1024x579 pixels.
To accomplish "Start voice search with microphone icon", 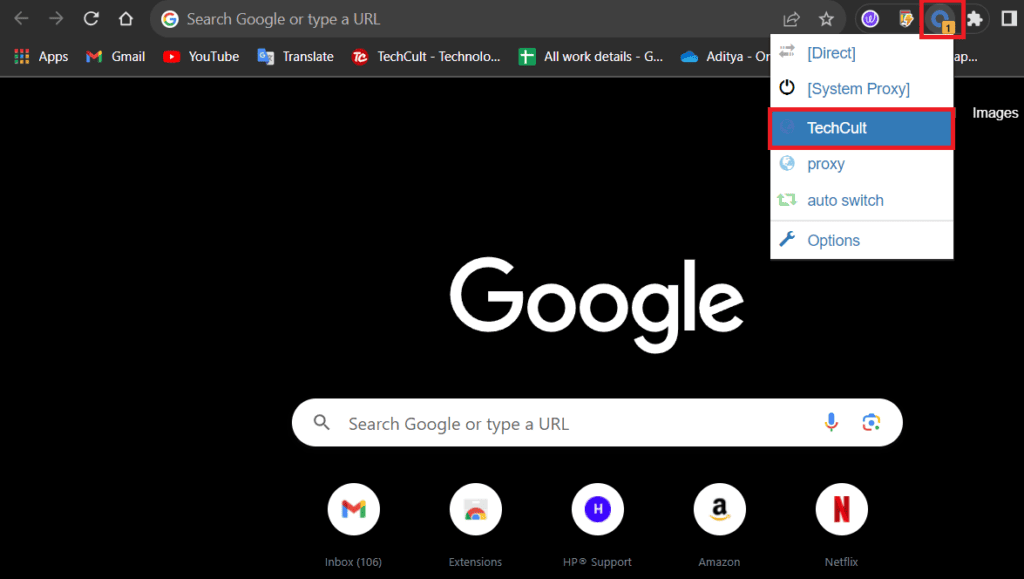I will pos(831,423).
